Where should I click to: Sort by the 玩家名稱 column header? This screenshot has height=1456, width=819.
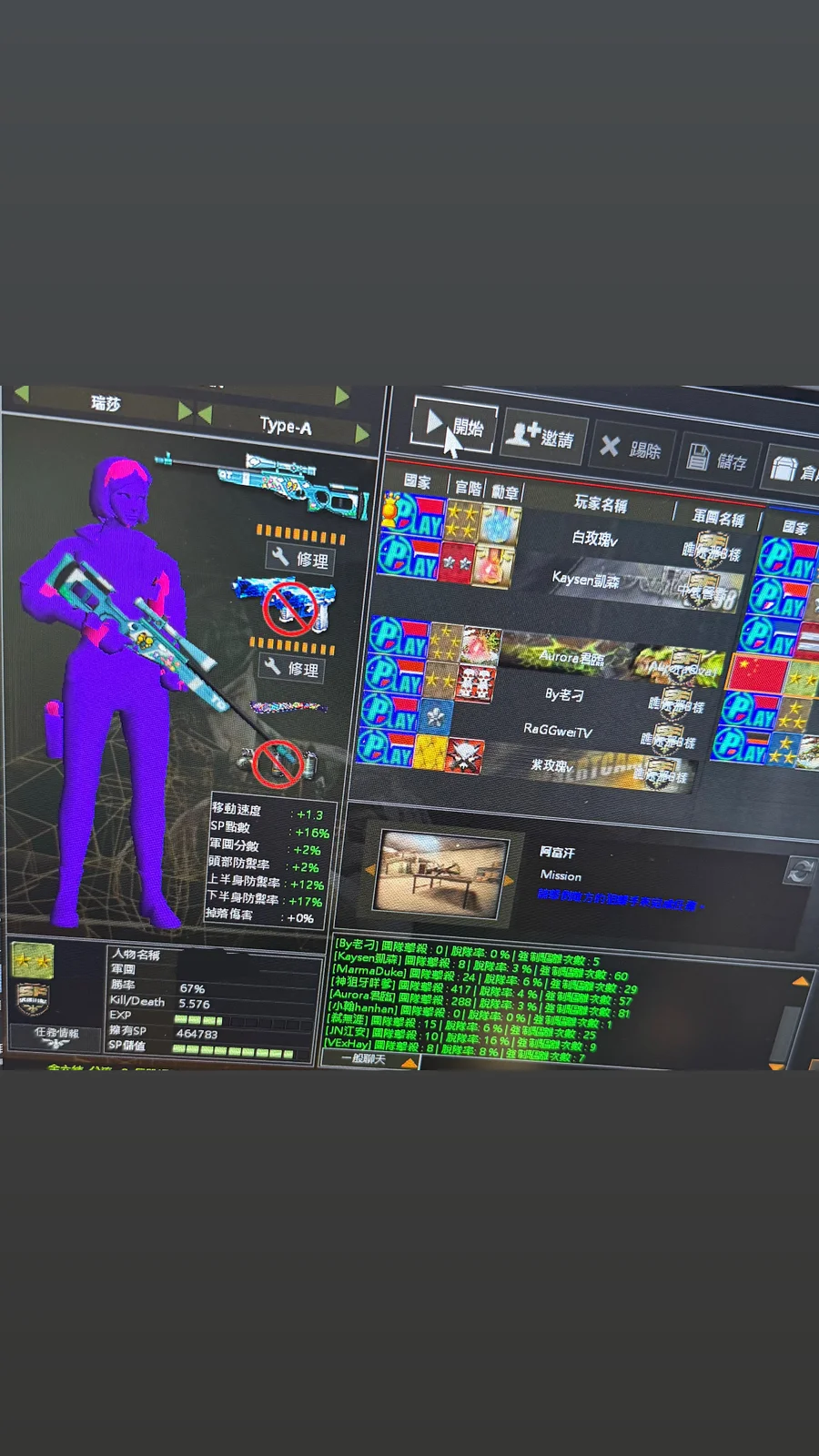coord(600,503)
